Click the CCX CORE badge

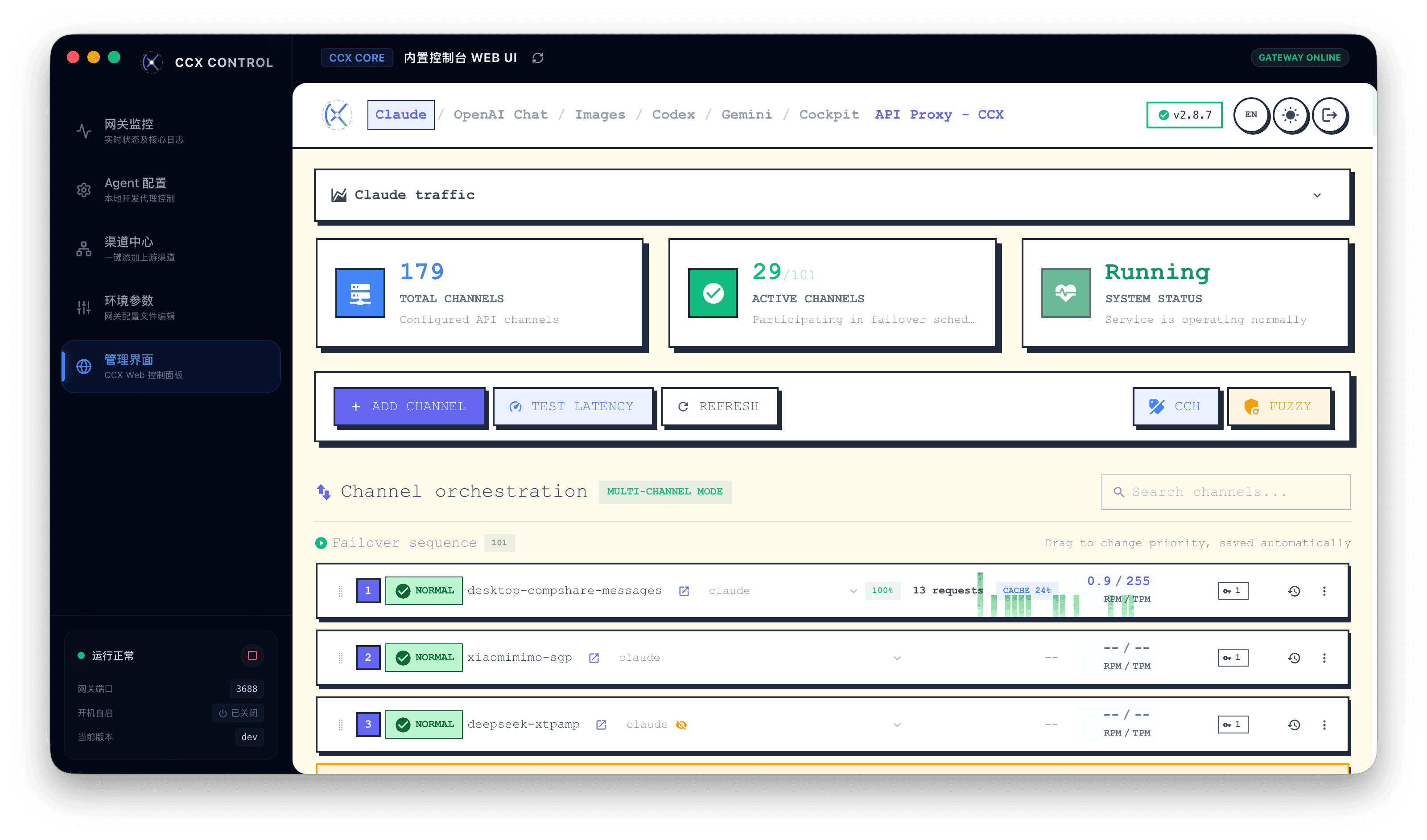[357, 58]
